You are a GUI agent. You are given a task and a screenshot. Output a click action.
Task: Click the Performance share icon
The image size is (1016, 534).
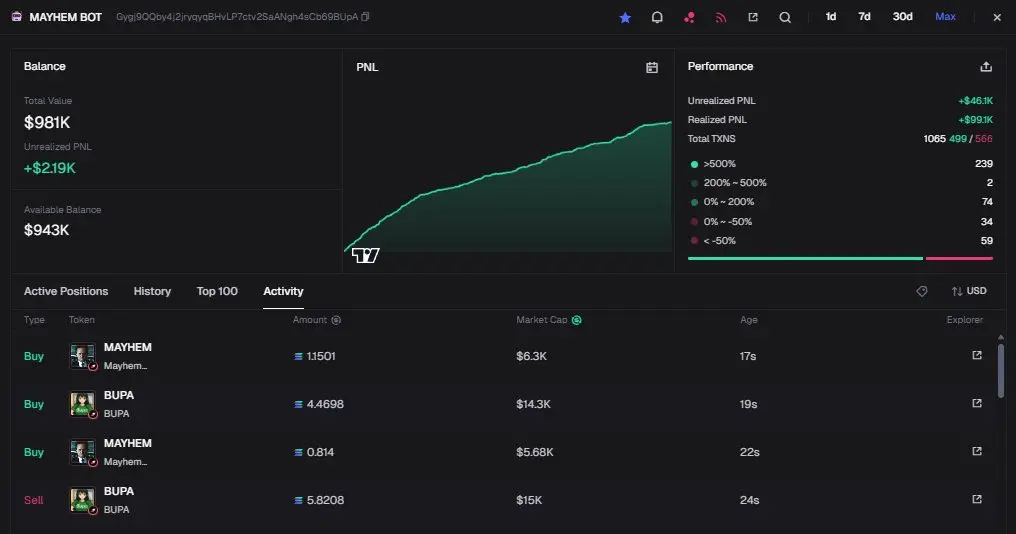point(986,67)
